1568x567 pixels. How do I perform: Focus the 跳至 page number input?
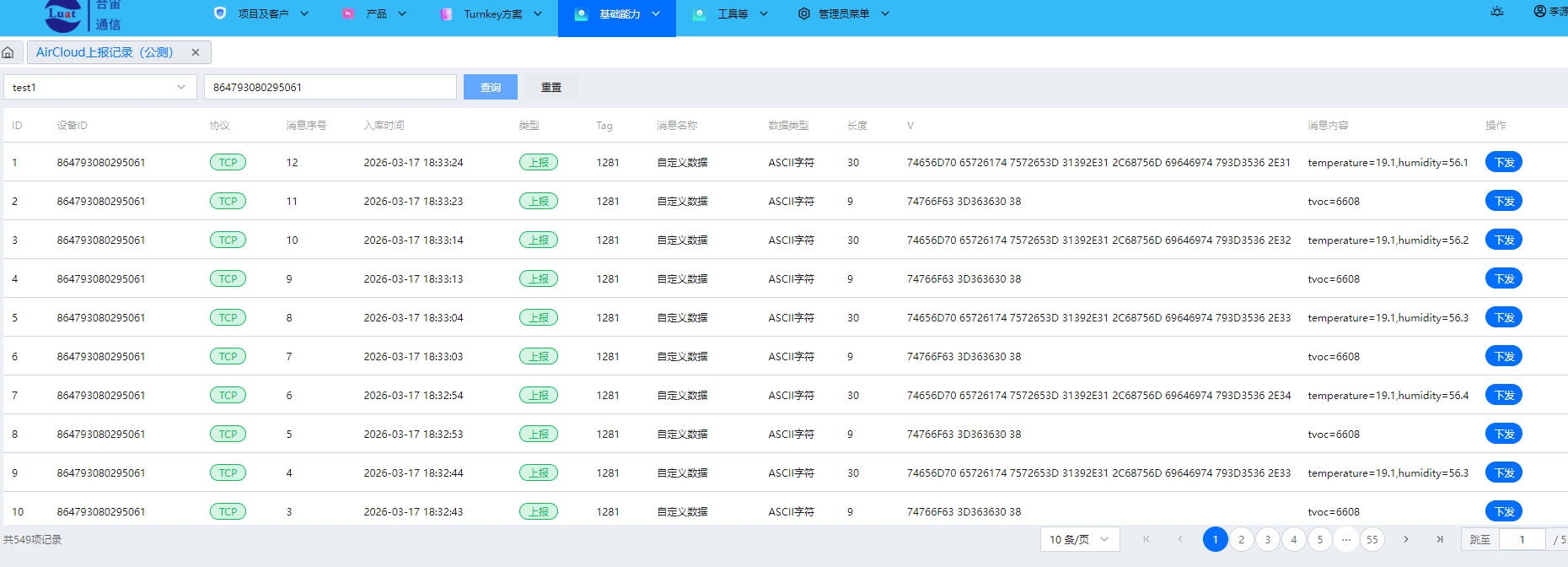(x=1522, y=539)
